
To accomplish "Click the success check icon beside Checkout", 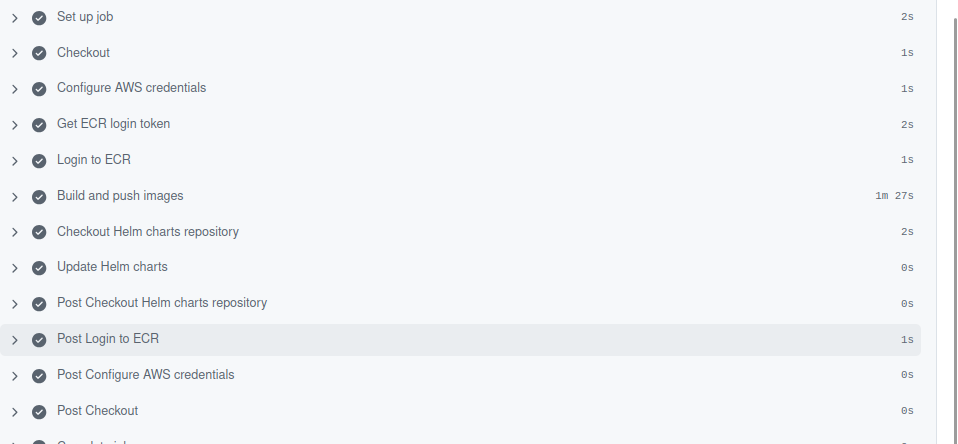I will coord(39,53).
